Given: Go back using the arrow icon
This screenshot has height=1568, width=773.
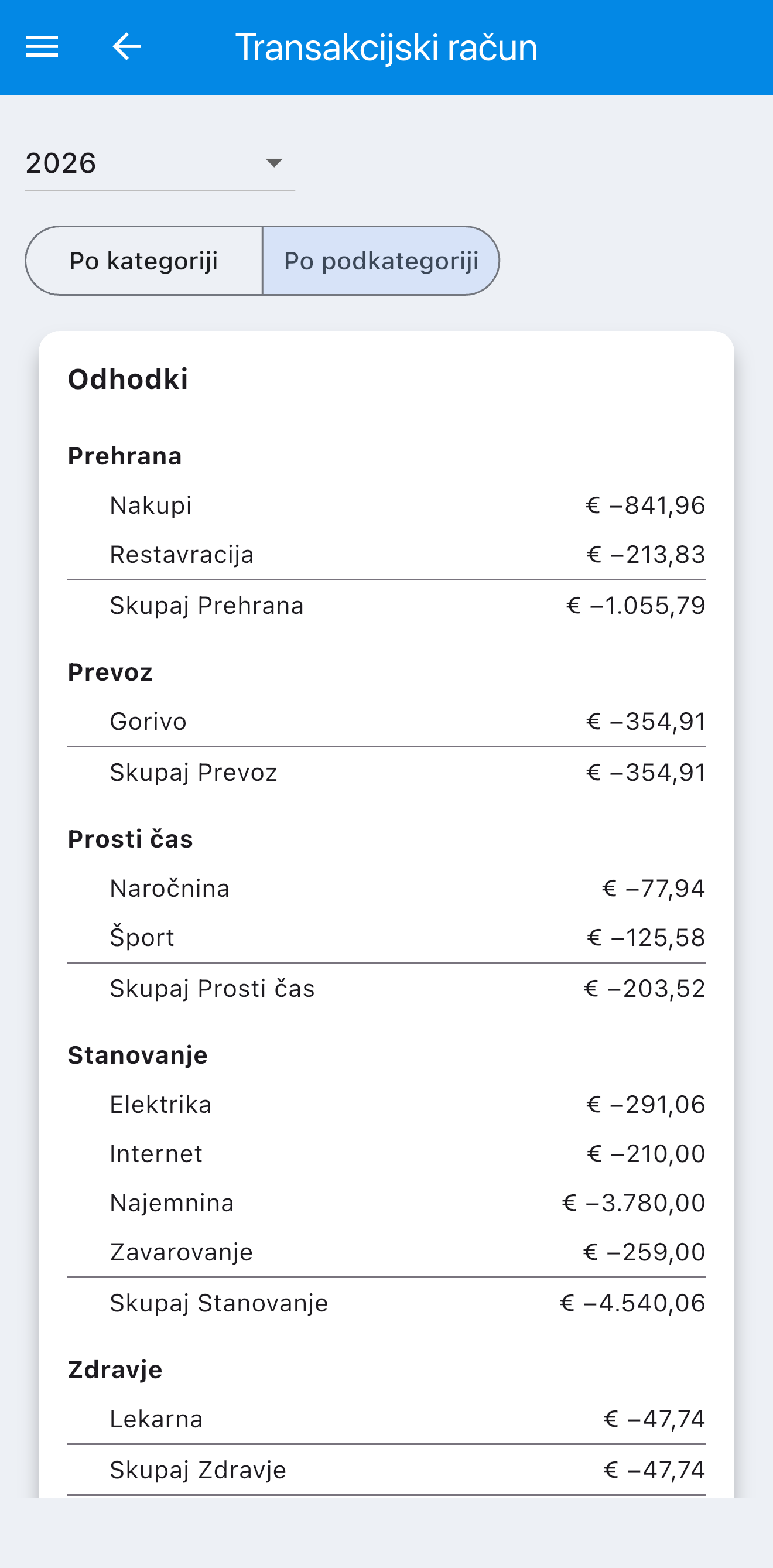Looking at the screenshot, I should (x=126, y=47).
